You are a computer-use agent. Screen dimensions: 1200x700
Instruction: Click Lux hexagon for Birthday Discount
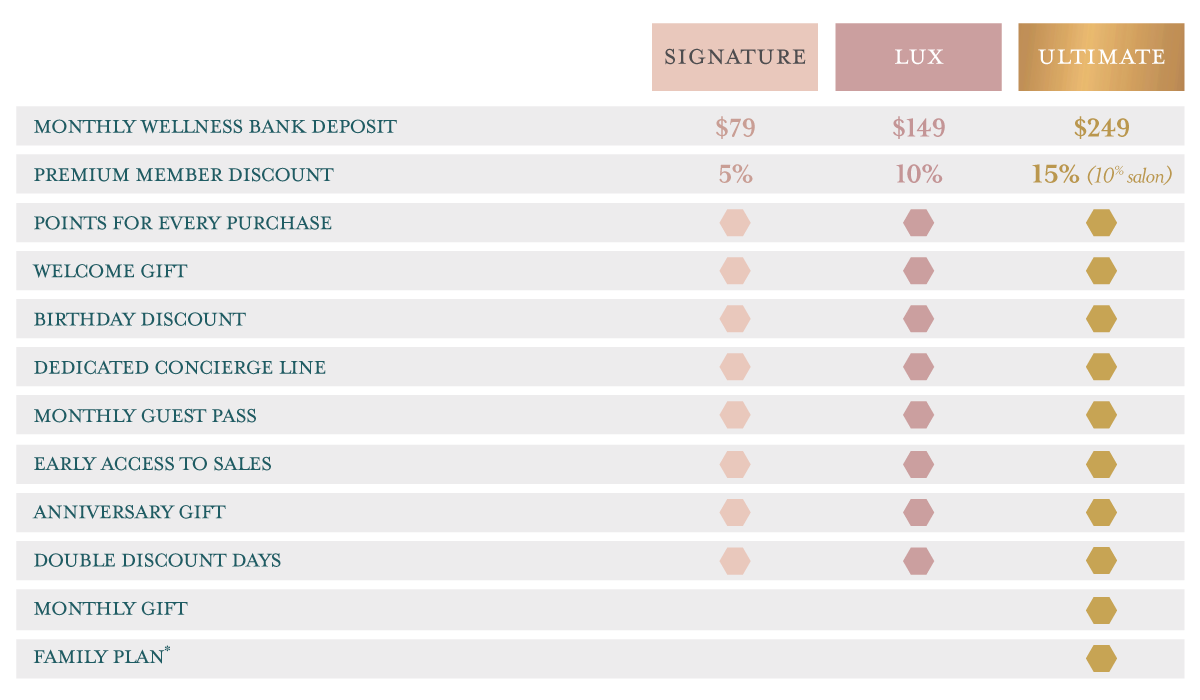pyautogui.click(x=918, y=319)
